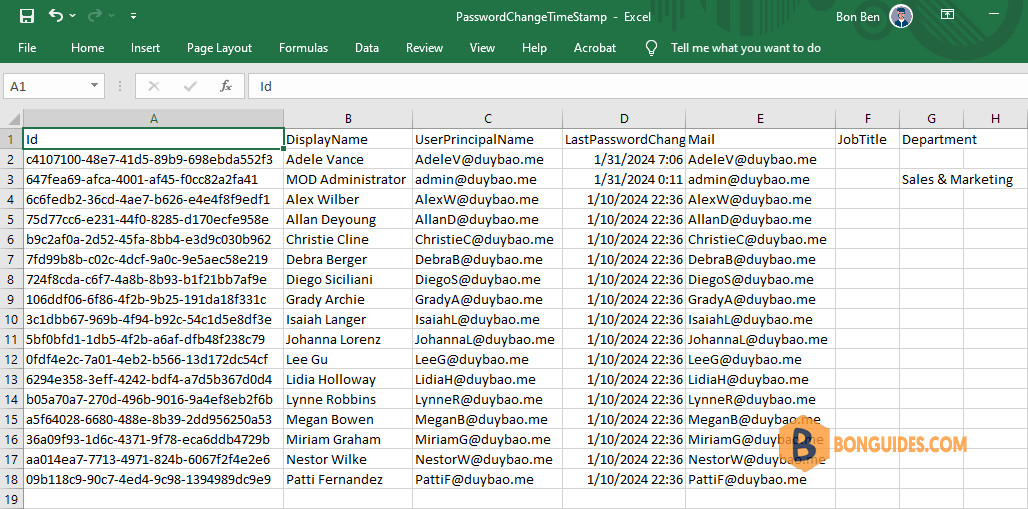Open the Acrobat tab
Screen dimensions: 1028x509
pos(595,48)
